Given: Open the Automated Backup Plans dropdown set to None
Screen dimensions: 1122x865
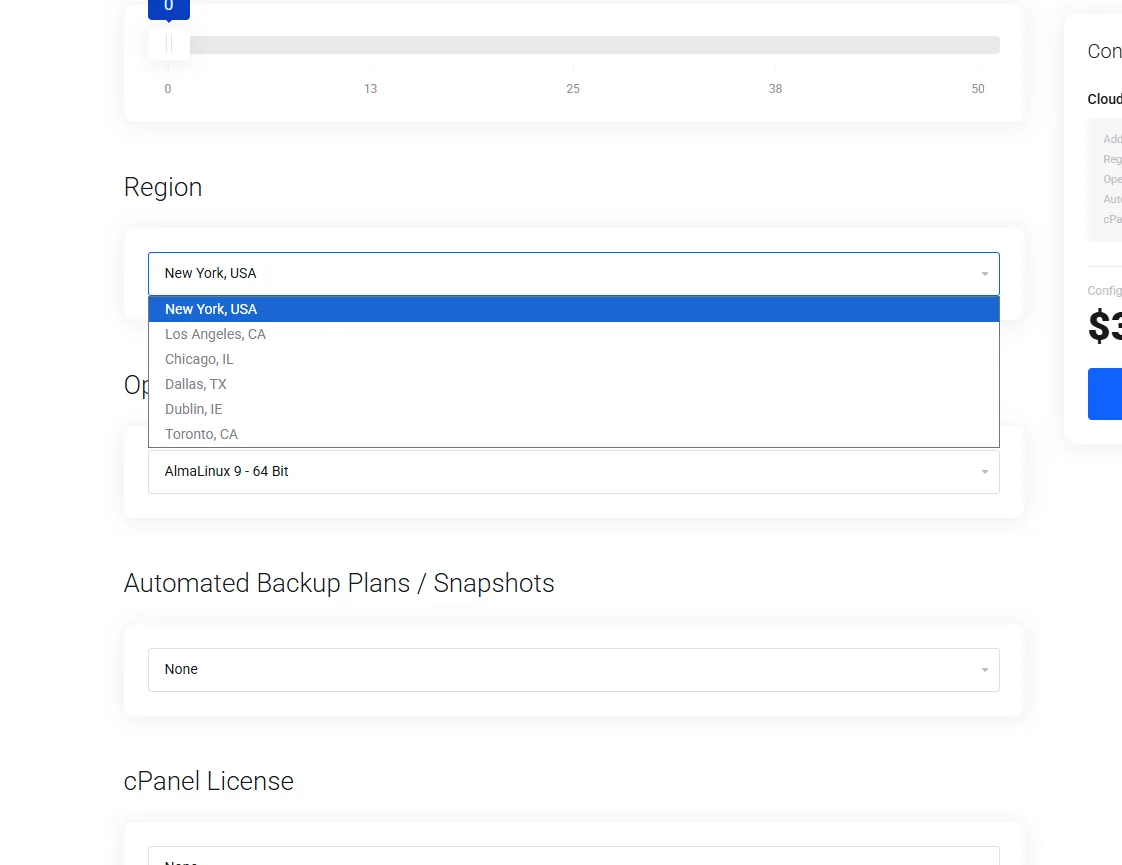Looking at the screenshot, I should [573, 670].
